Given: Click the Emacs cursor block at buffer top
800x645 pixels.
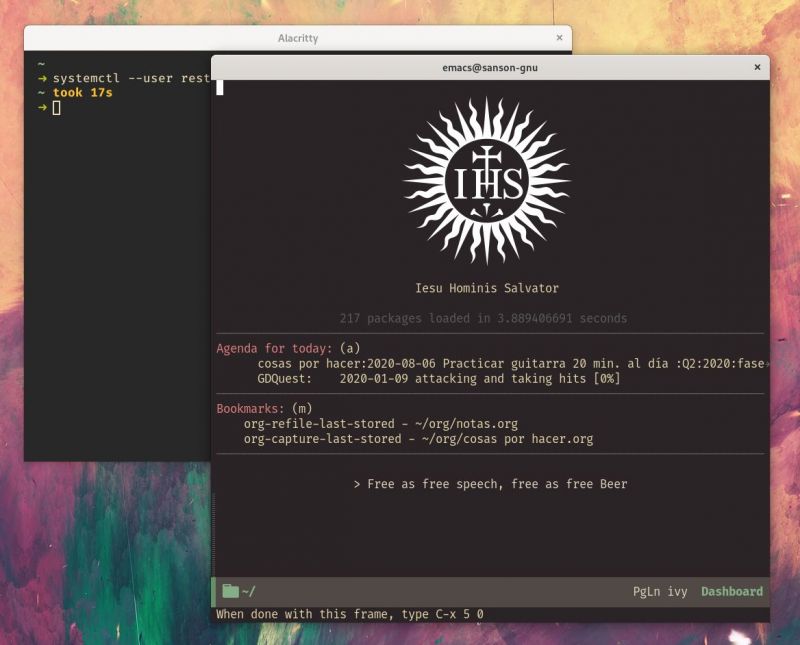Looking at the screenshot, I should (220, 87).
